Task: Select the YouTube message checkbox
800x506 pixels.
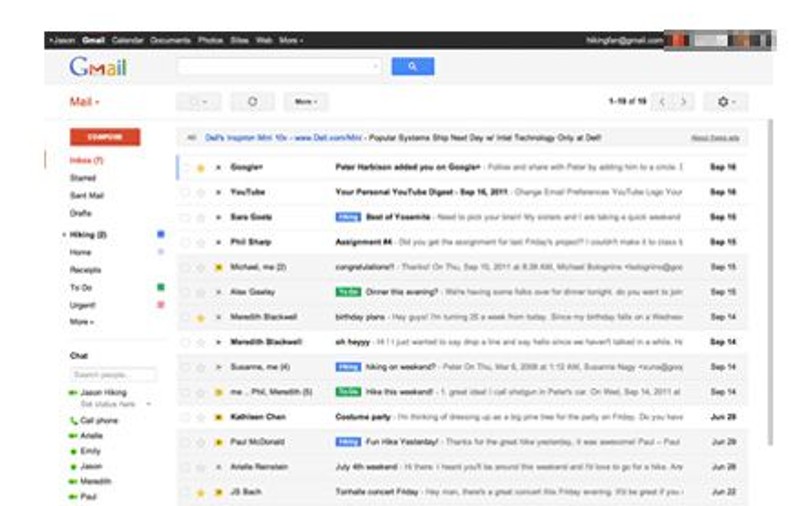Action: (x=185, y=192)
